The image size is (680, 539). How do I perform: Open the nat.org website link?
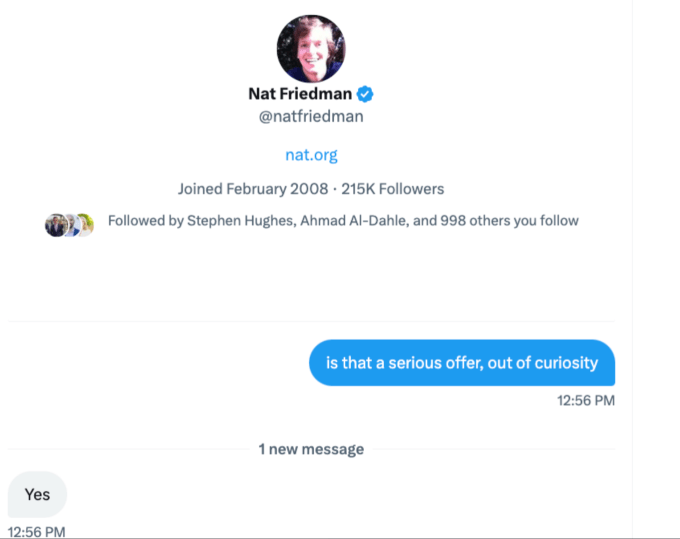coord(311,154)
